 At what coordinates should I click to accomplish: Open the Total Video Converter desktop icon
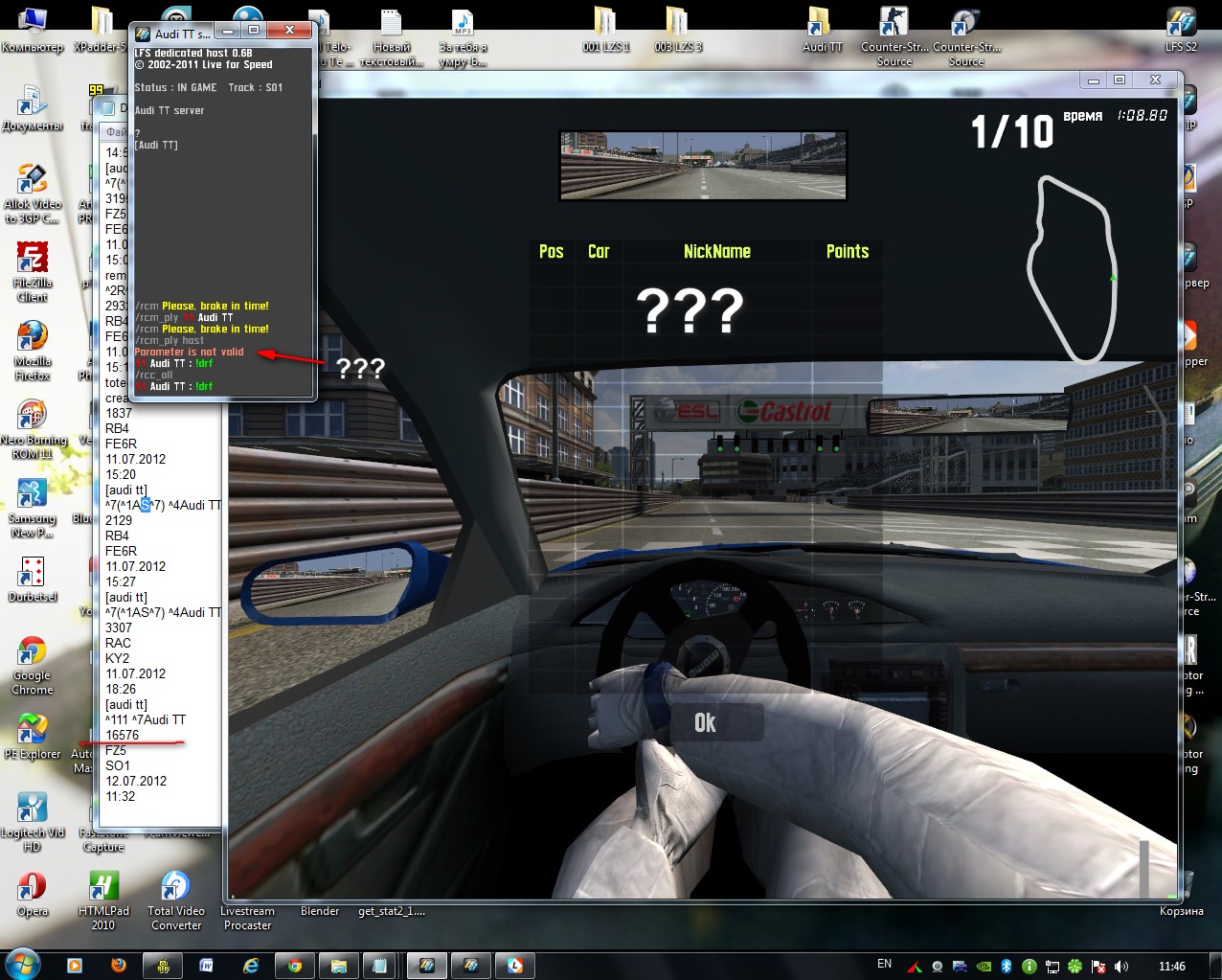[x=175, y=901]
